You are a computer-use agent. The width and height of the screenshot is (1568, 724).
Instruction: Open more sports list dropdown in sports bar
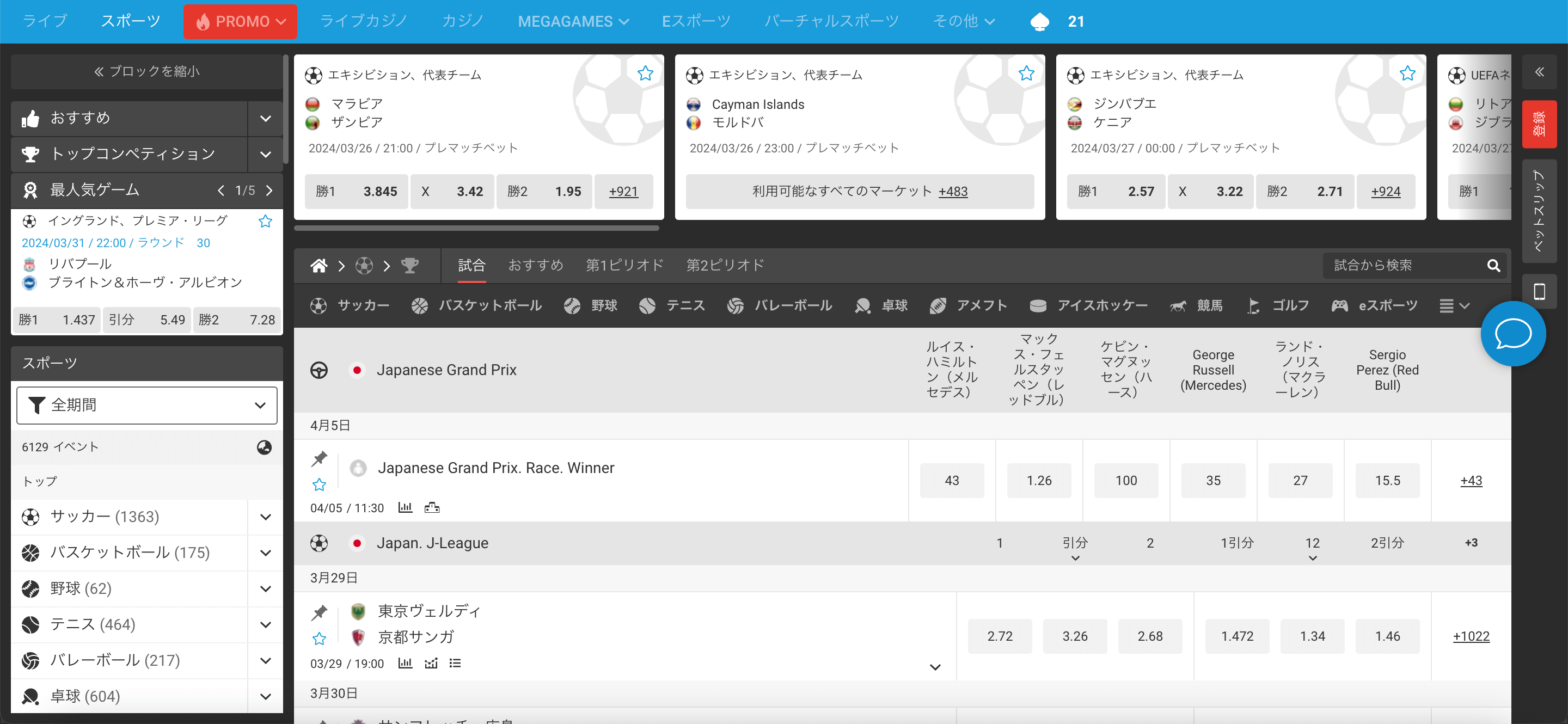tap(1454, 306)
